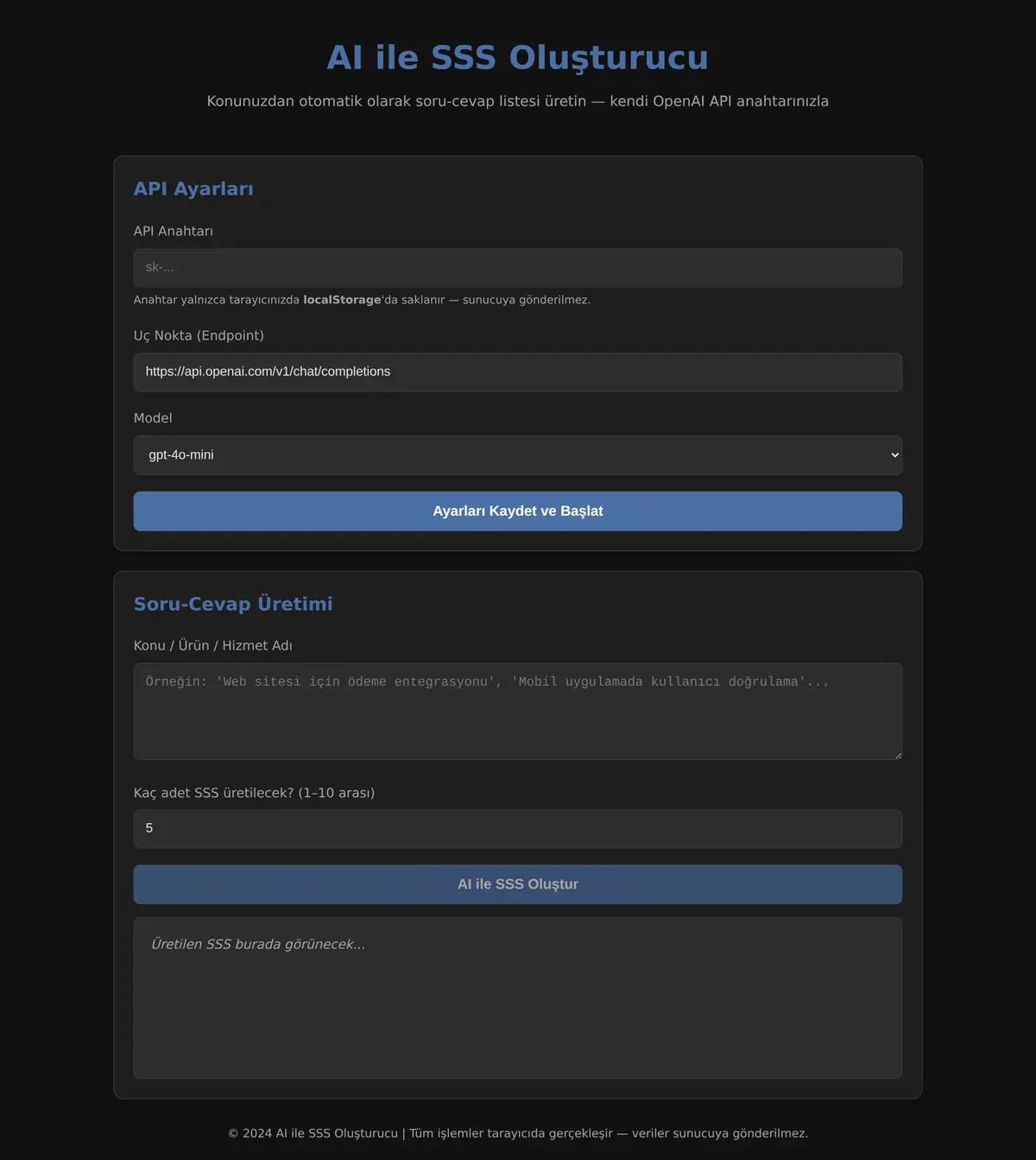This screenshot has width=1036, height=1160.
Task: Click the © 2024 footer text
Action: pos(518,1133)
